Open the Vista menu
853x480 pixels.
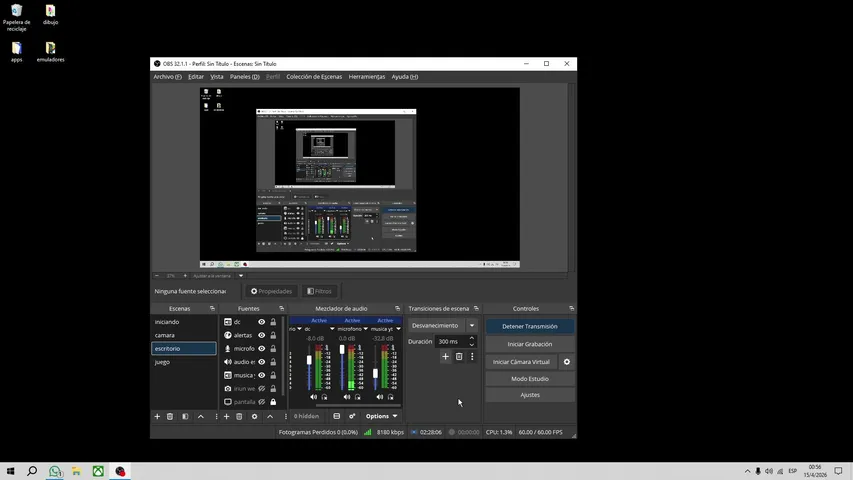click(217, 77)
